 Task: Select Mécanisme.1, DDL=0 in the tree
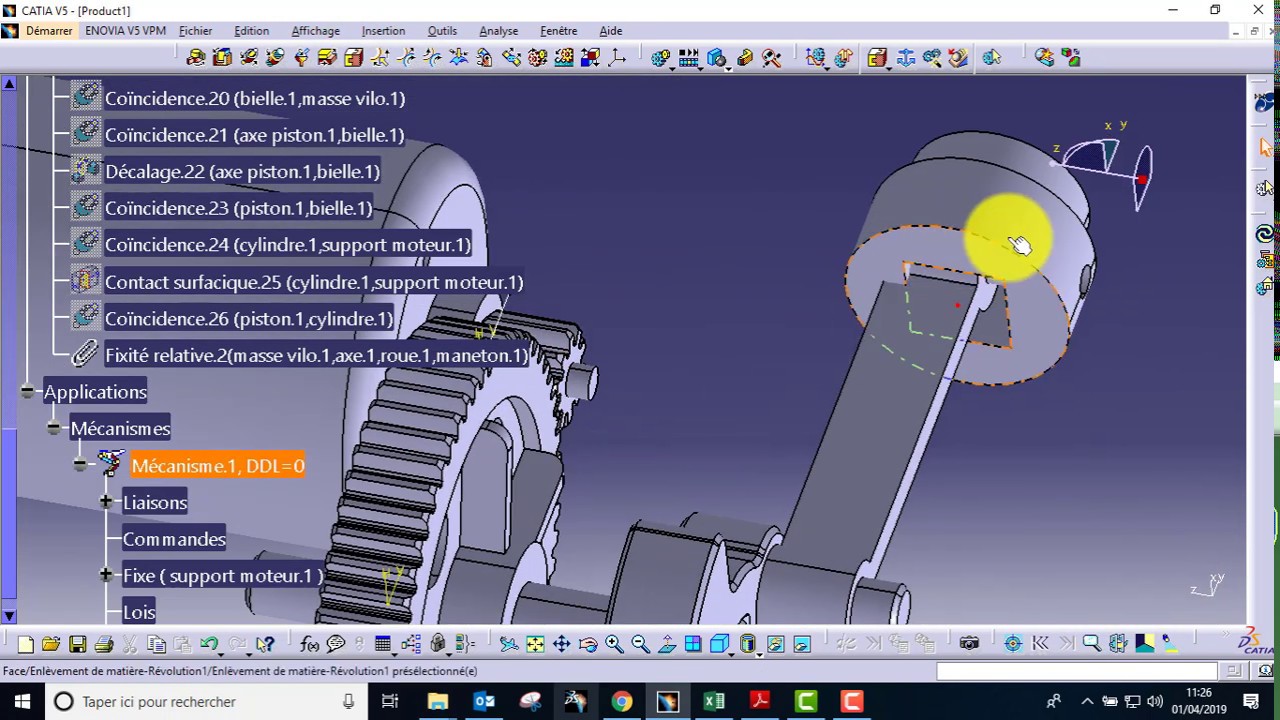tap(217, 466)
